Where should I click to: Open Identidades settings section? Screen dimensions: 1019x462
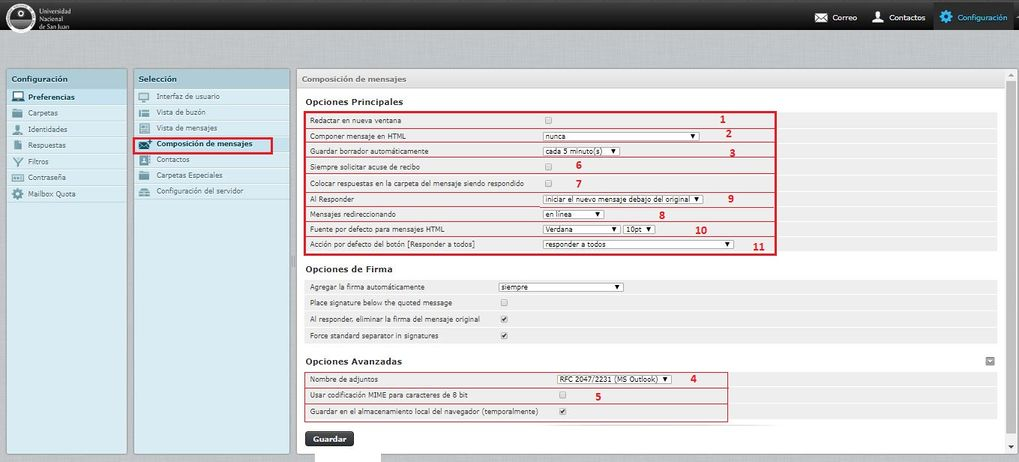(47, 129)
